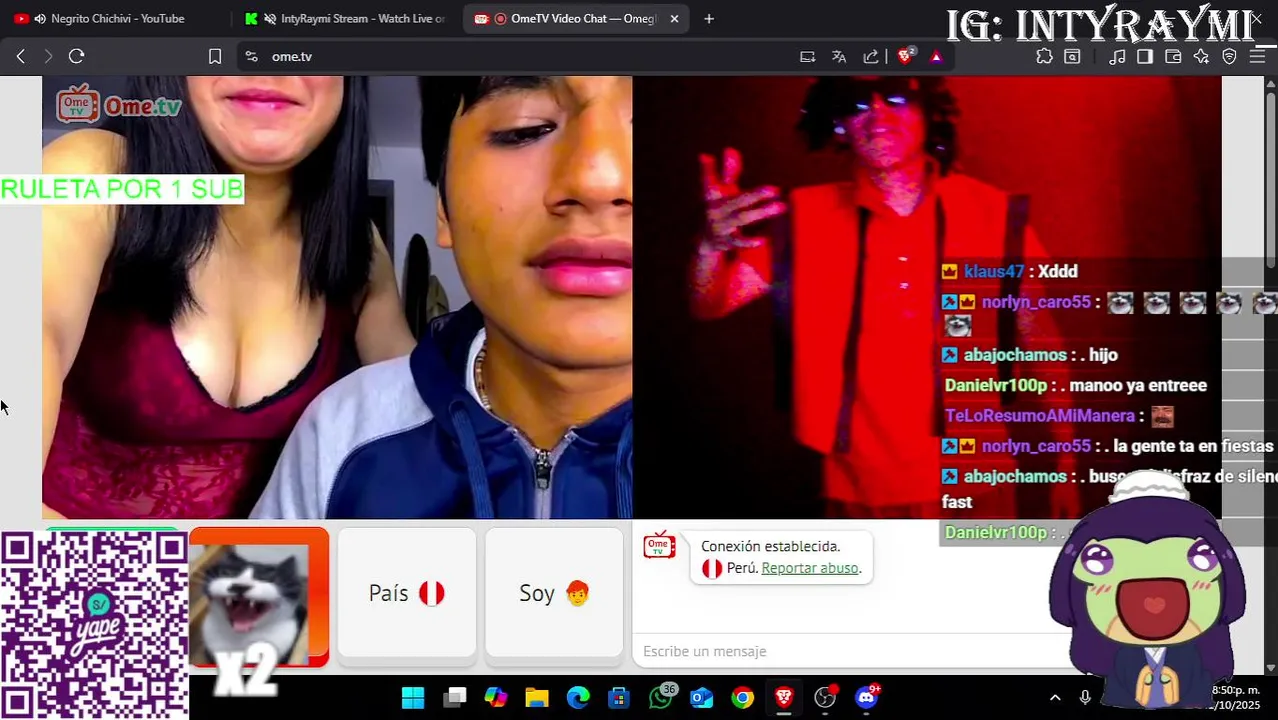Open a new browser tab
The height and width of the screenshot is (720, 1278).
click(709, 18)
